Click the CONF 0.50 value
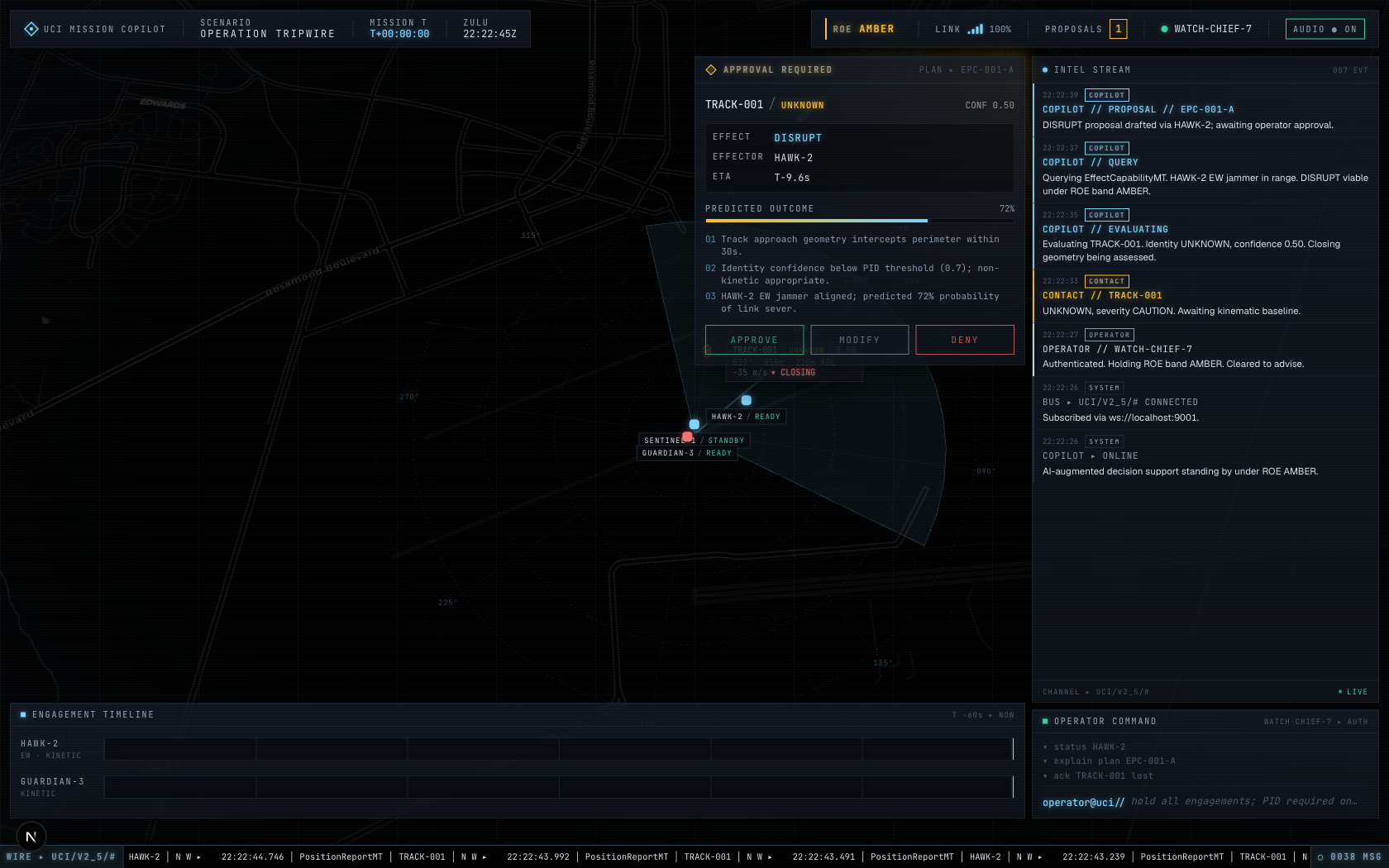 (x=990, y=106)
